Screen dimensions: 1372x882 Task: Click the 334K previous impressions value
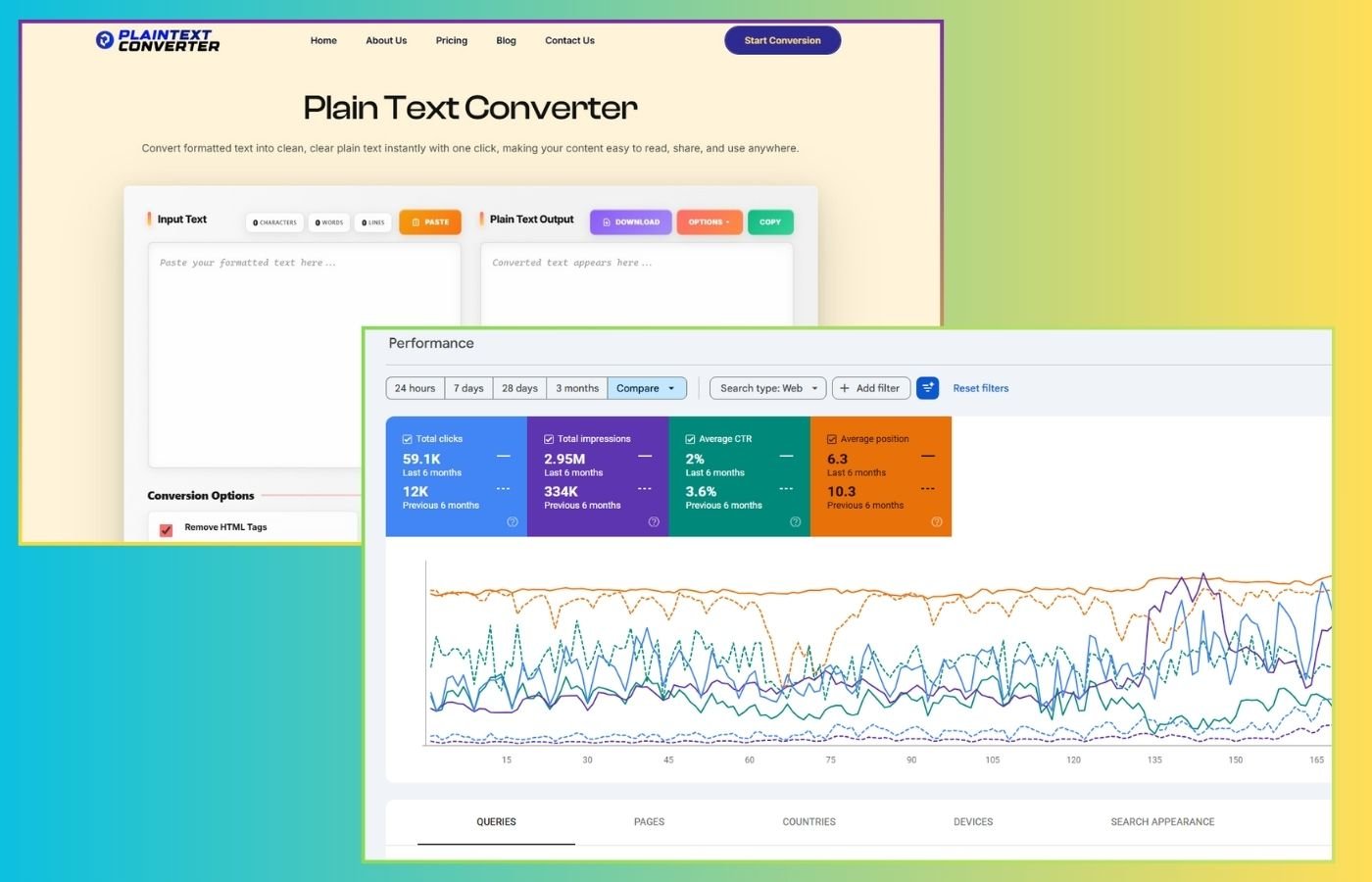pos(561,492)
